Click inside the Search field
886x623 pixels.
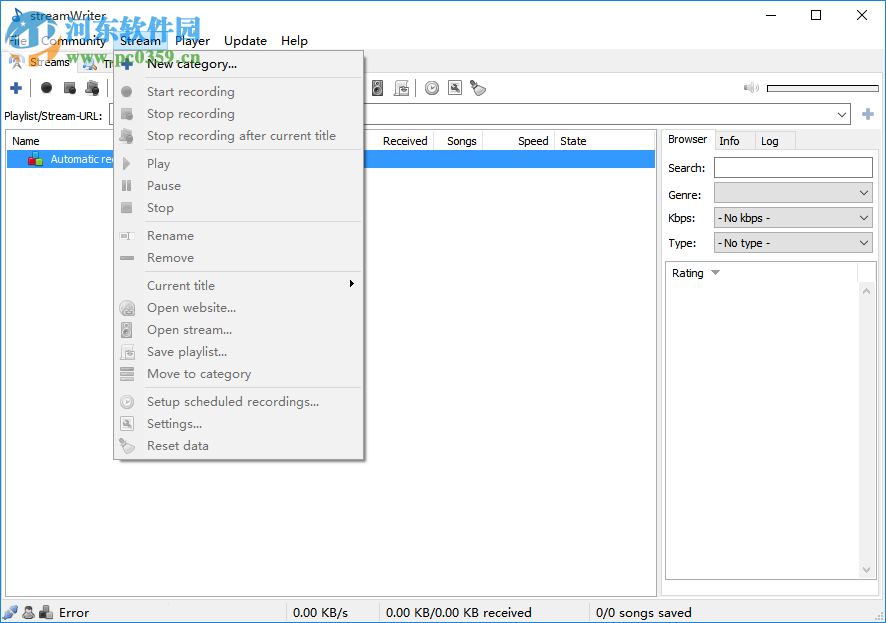tap(793, 167)
